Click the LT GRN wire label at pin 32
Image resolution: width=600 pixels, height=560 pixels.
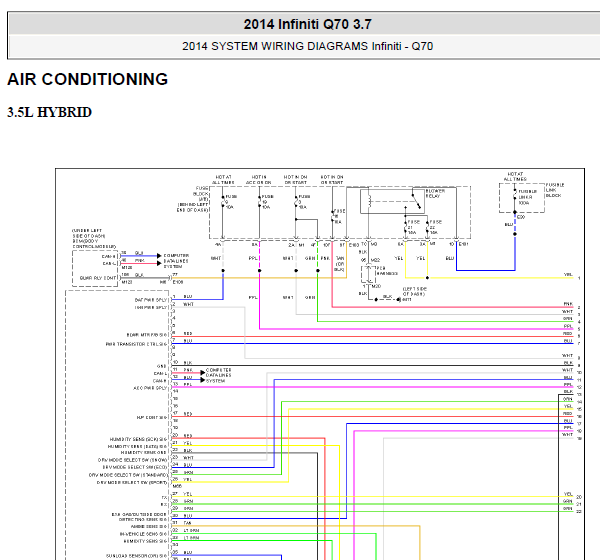(191, 531)
